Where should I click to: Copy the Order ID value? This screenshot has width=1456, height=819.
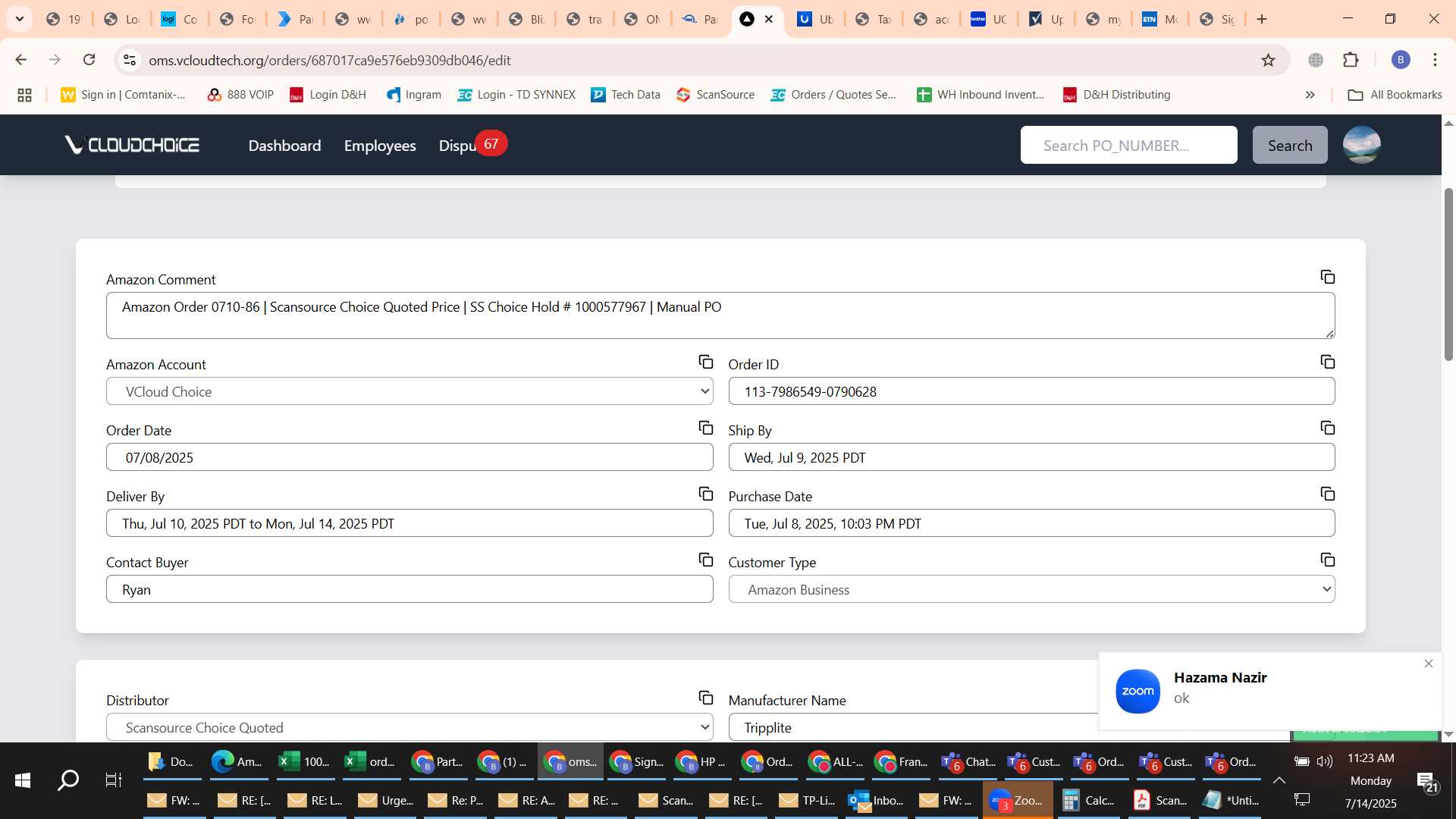point(1327,362)
